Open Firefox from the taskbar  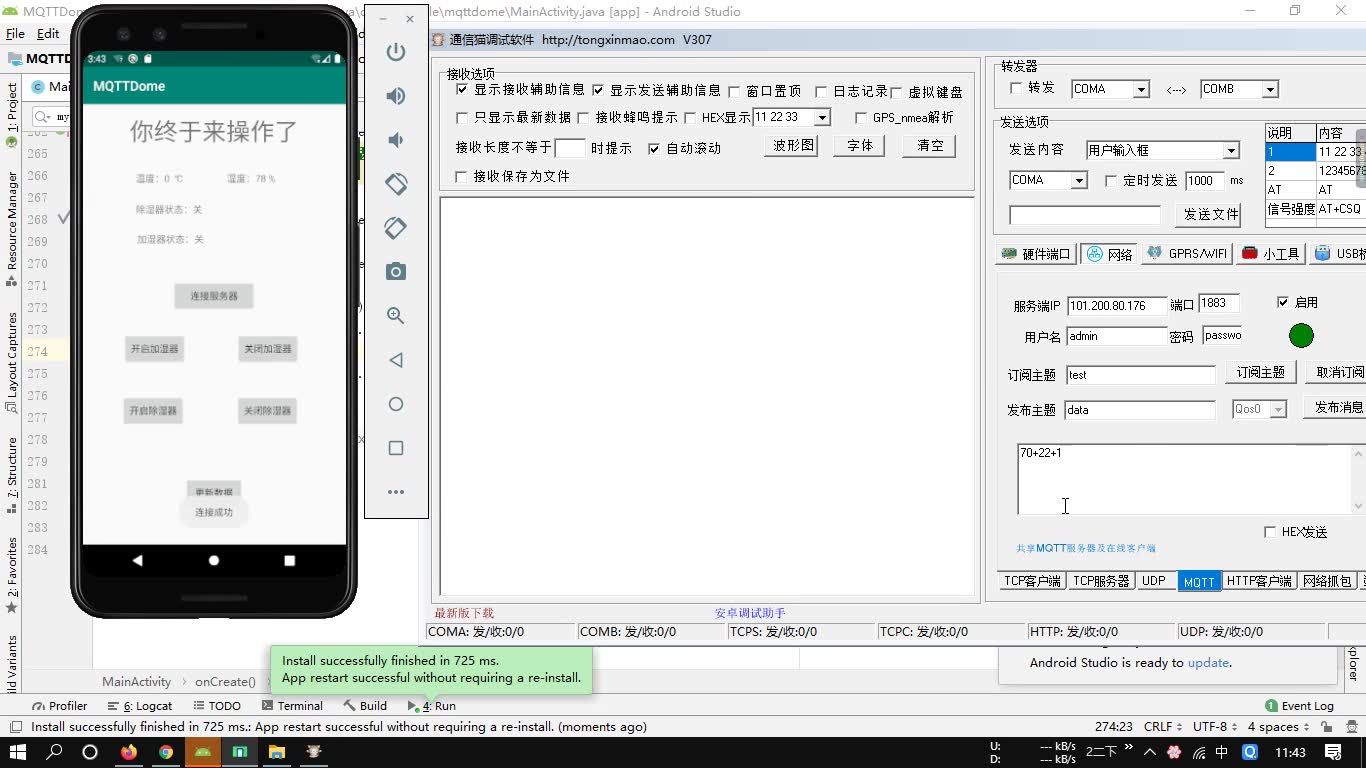click(129, 752)
